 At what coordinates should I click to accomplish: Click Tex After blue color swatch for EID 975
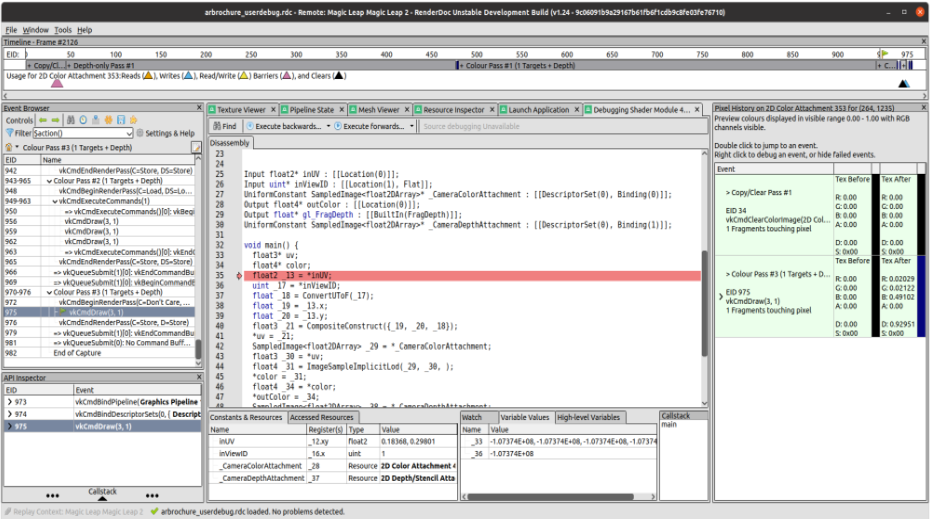[920, 296]
